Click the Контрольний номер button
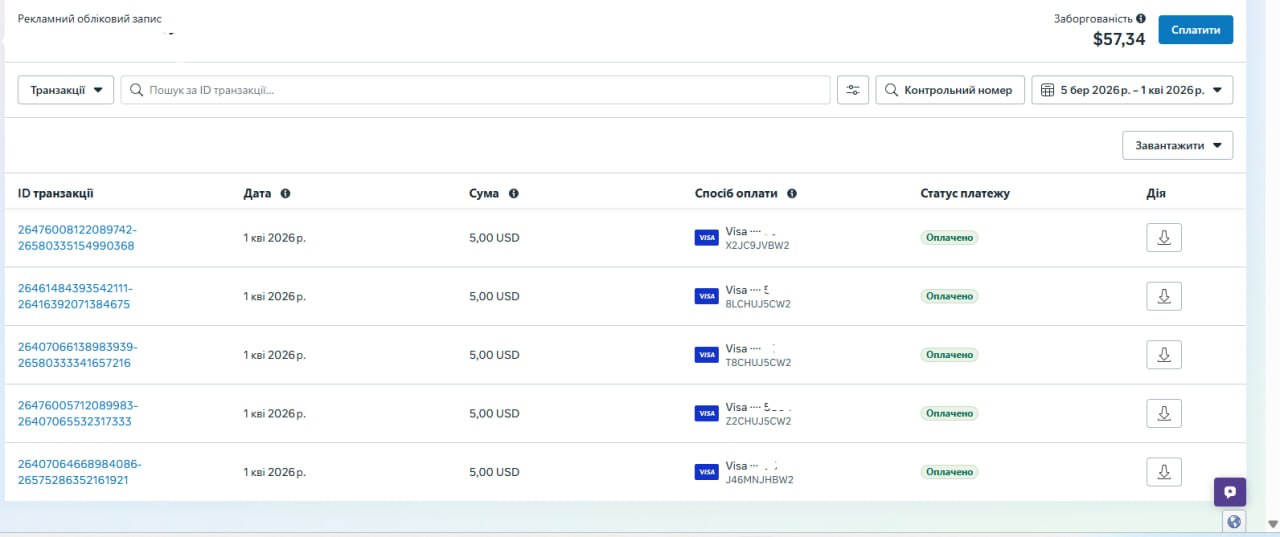1280x537 pixels. pyautogui.click(x=949, y=90)
